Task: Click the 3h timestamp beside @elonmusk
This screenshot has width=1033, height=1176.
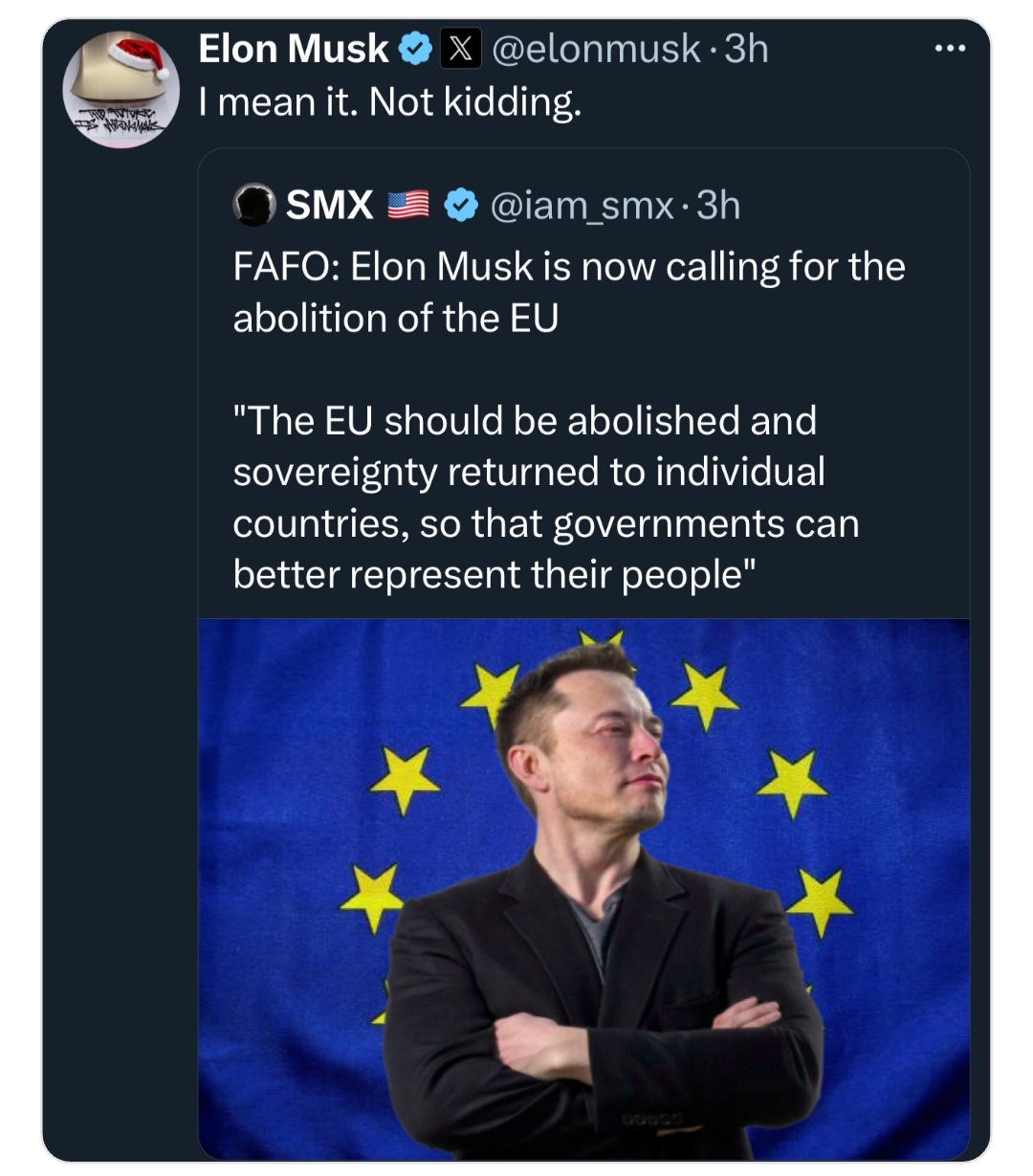Action: click(x=746, y=49)
